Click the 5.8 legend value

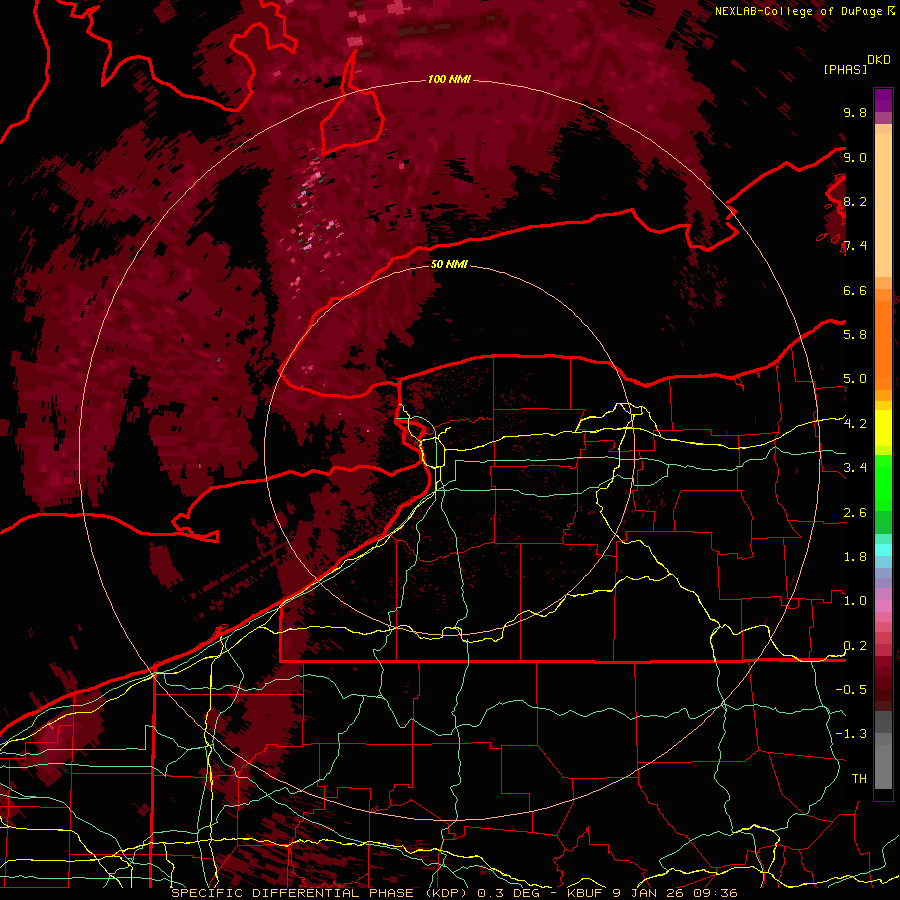coord(855,335)
